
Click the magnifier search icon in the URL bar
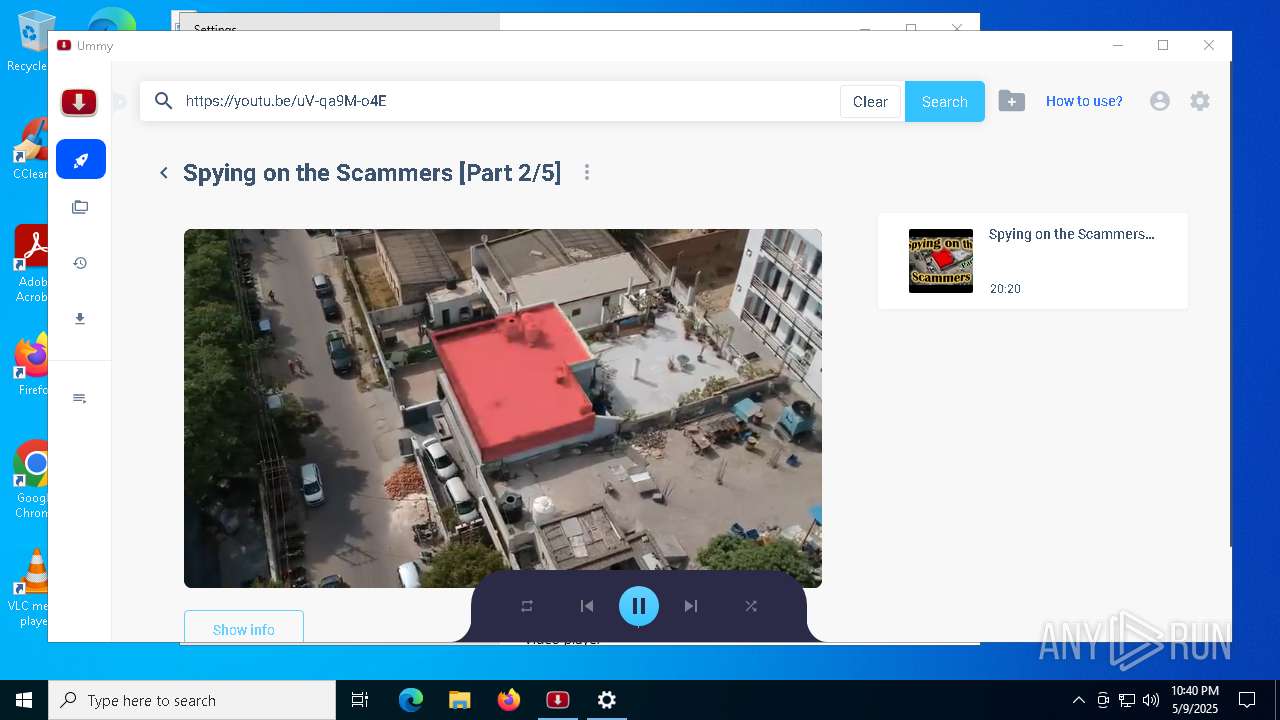(164, 101)
